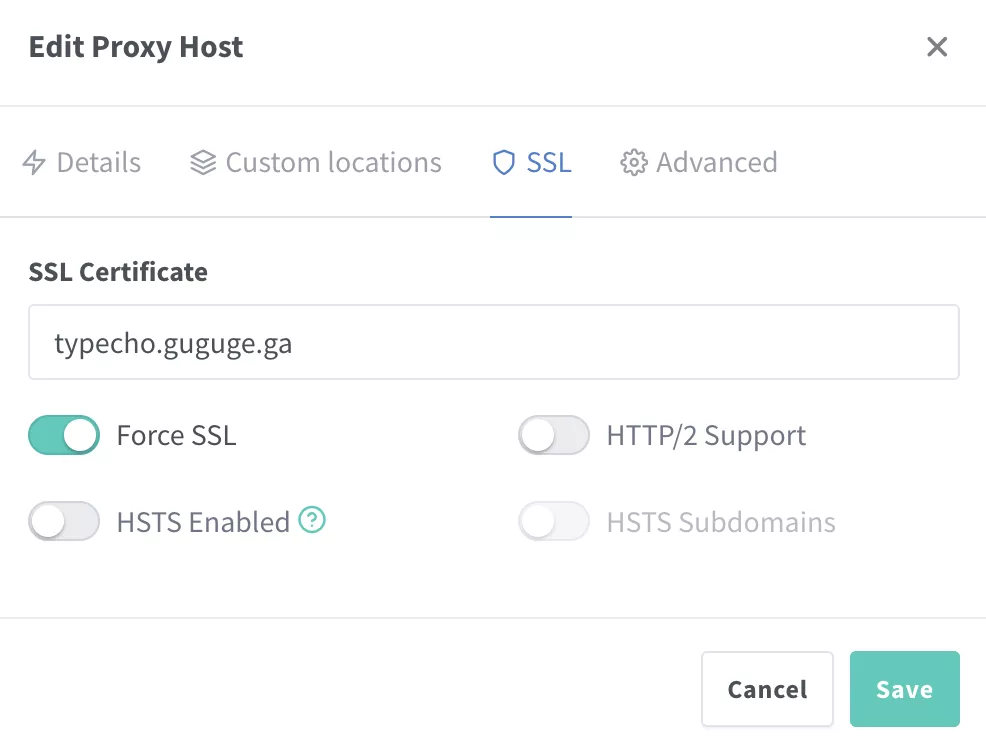Click the stacked layers icon for Custom locations

(203, 163)
